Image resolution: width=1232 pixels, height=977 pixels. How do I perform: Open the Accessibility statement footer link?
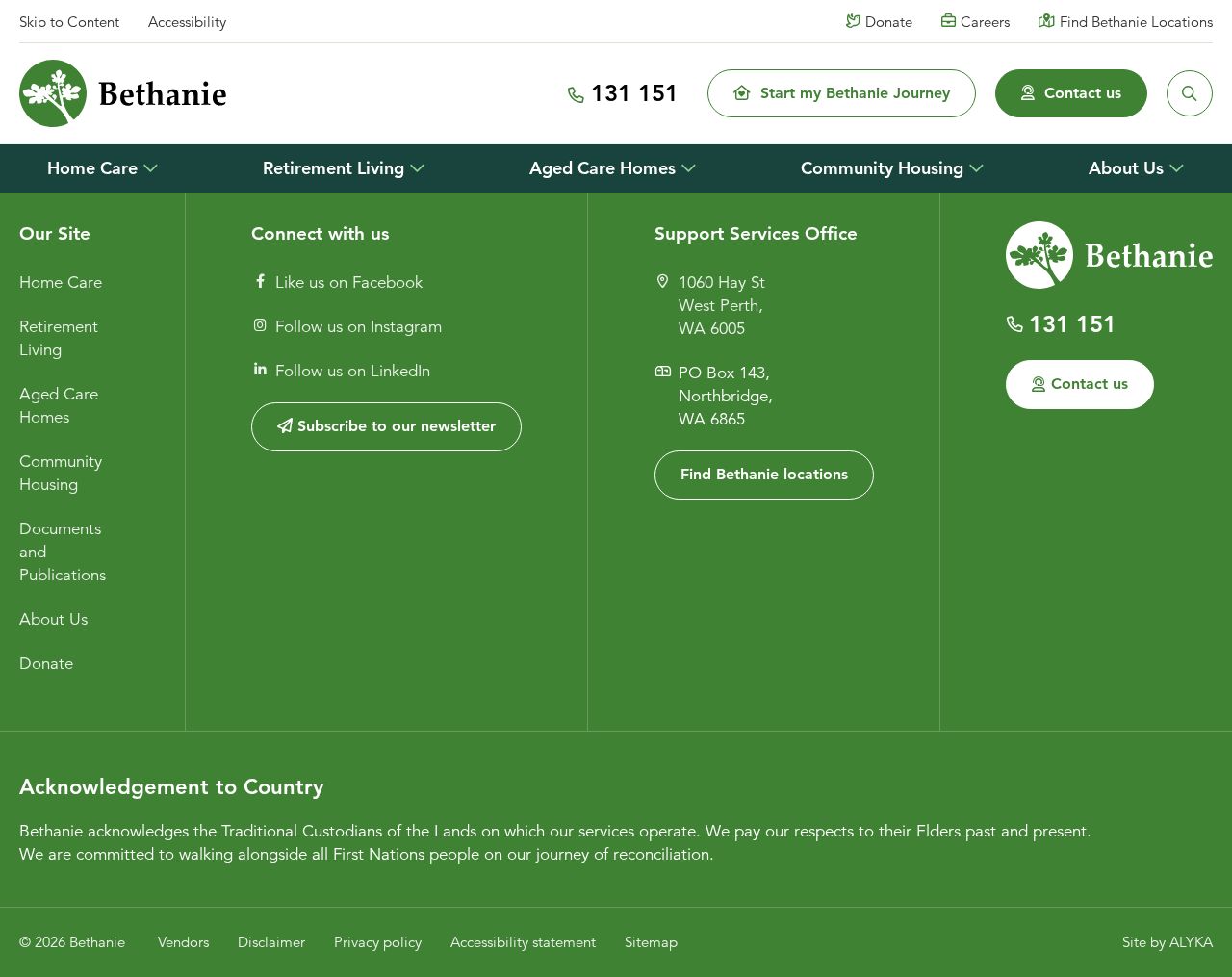(523, 942)
